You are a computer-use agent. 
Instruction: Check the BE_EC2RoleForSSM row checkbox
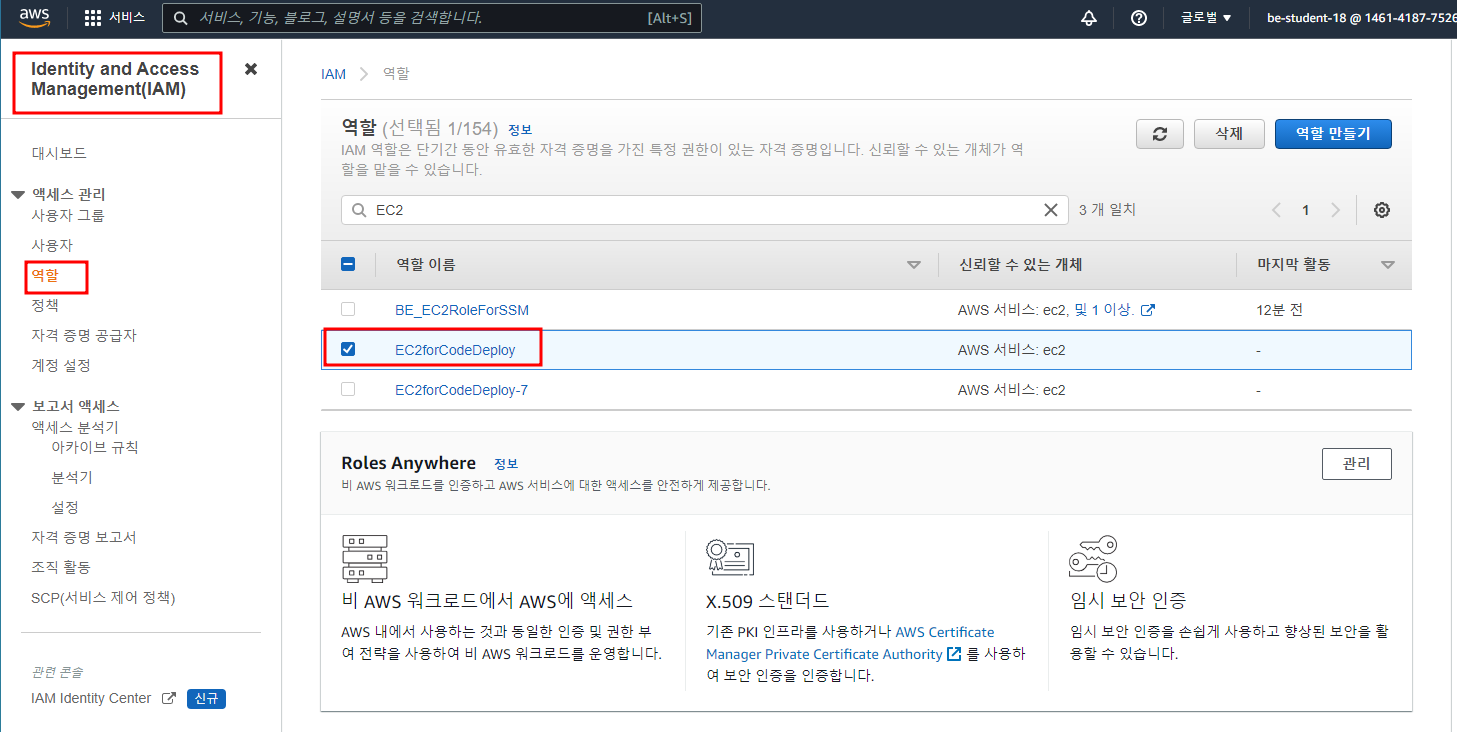348,309
